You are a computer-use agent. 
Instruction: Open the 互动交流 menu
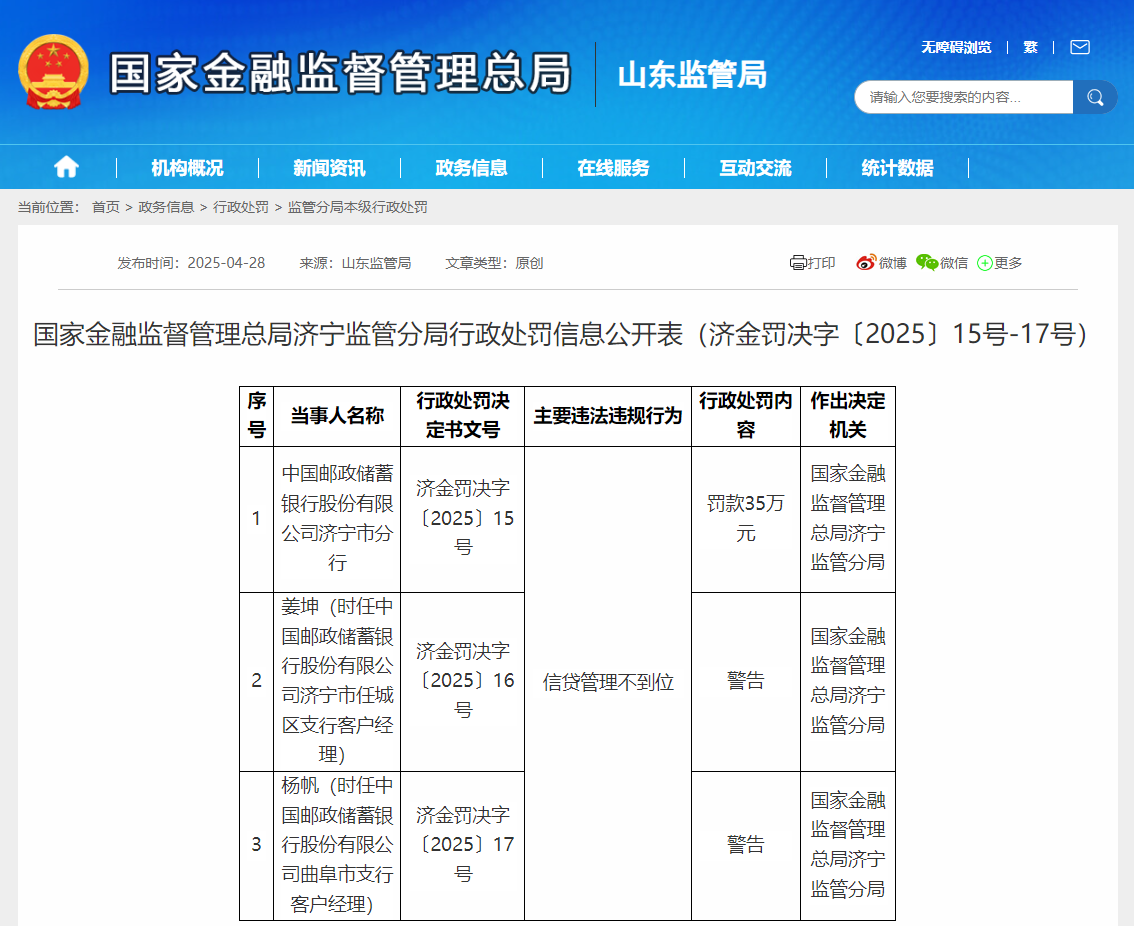click(755, 168)
